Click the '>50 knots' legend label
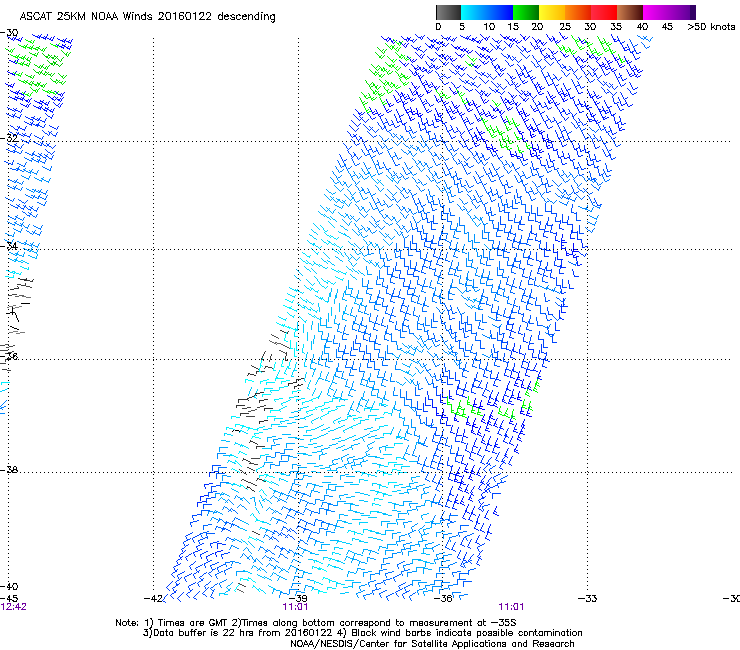Image resolution: width=740 pixels, height=650 pixels. pos(711,27)
